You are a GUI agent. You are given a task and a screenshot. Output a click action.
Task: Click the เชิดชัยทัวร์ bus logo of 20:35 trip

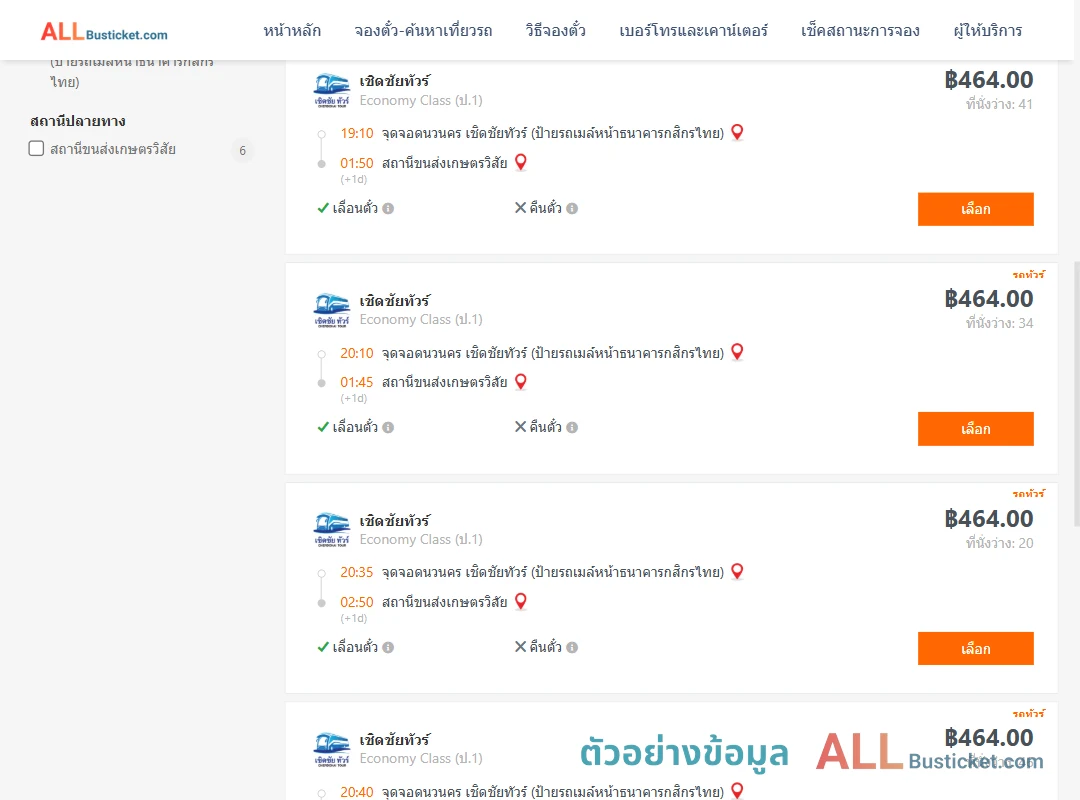point(331,529)
